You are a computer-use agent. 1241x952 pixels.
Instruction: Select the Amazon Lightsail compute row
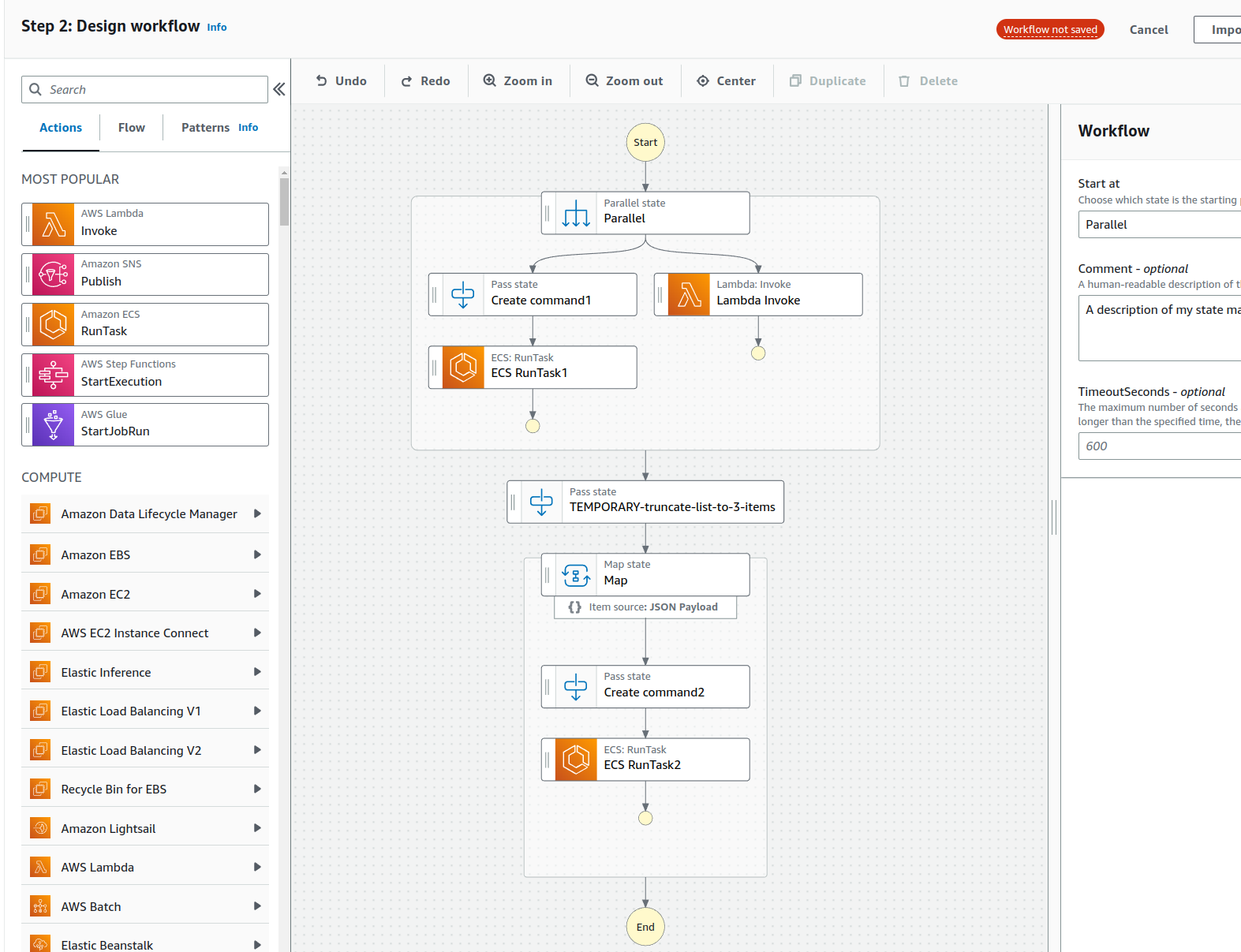(145, 828)
